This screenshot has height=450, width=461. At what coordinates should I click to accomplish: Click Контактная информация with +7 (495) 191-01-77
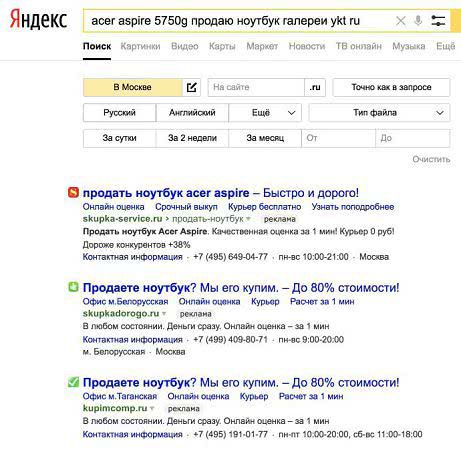[x=132, y=434]
